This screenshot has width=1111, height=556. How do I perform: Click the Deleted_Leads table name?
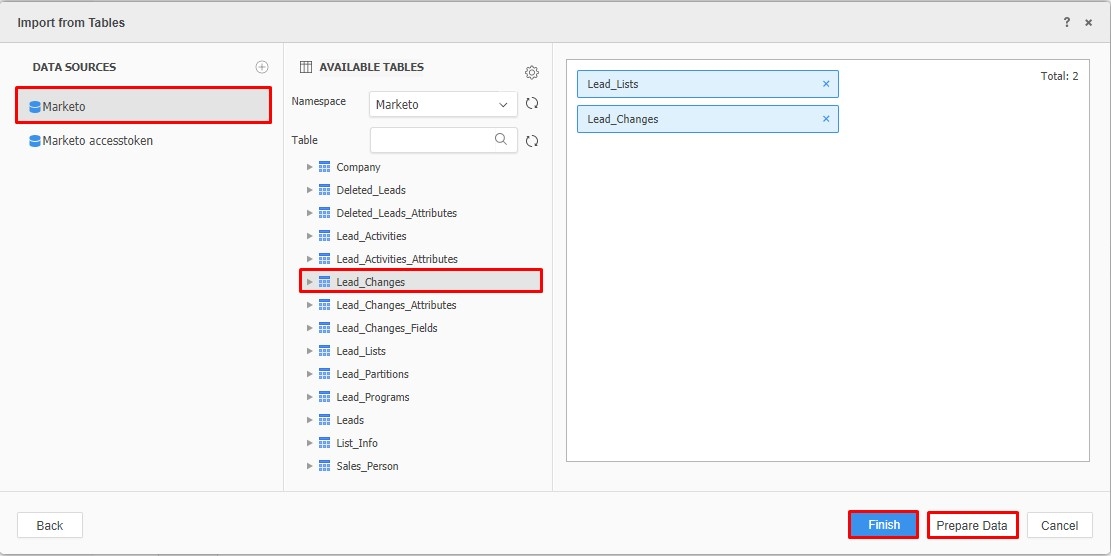371,190
